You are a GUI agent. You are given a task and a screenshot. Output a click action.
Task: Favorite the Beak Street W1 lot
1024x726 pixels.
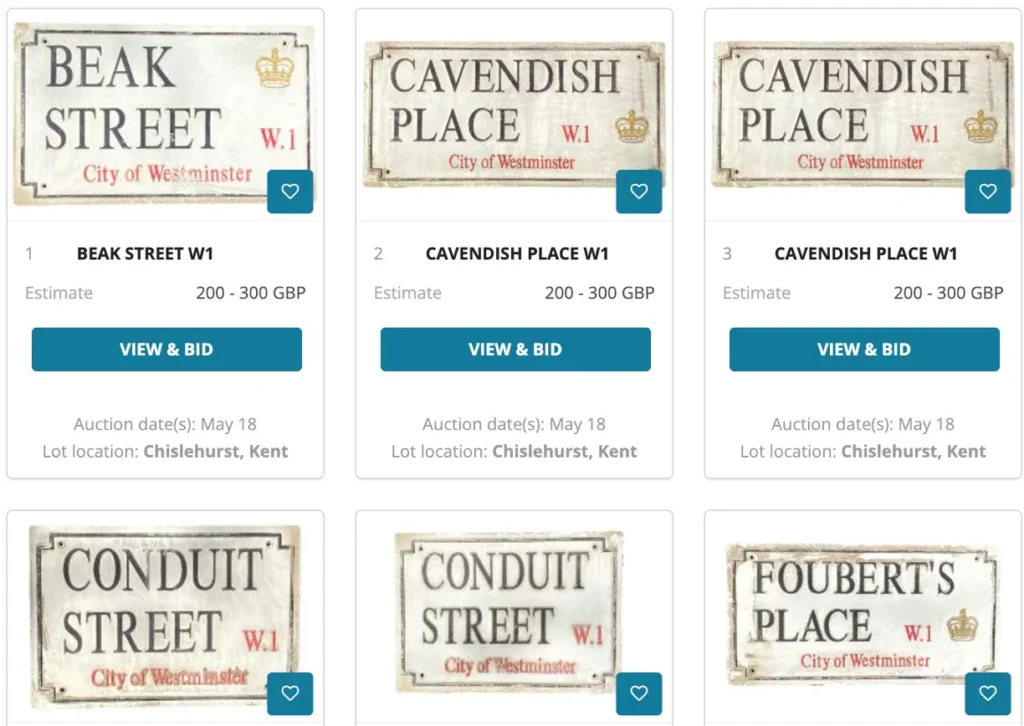pyautogui.click(x=290, y=192)
